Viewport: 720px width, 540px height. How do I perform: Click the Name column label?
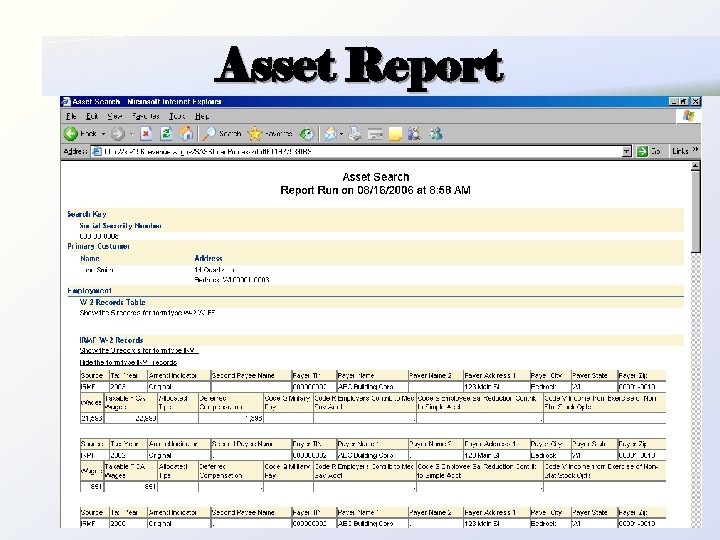coord(90,259)
